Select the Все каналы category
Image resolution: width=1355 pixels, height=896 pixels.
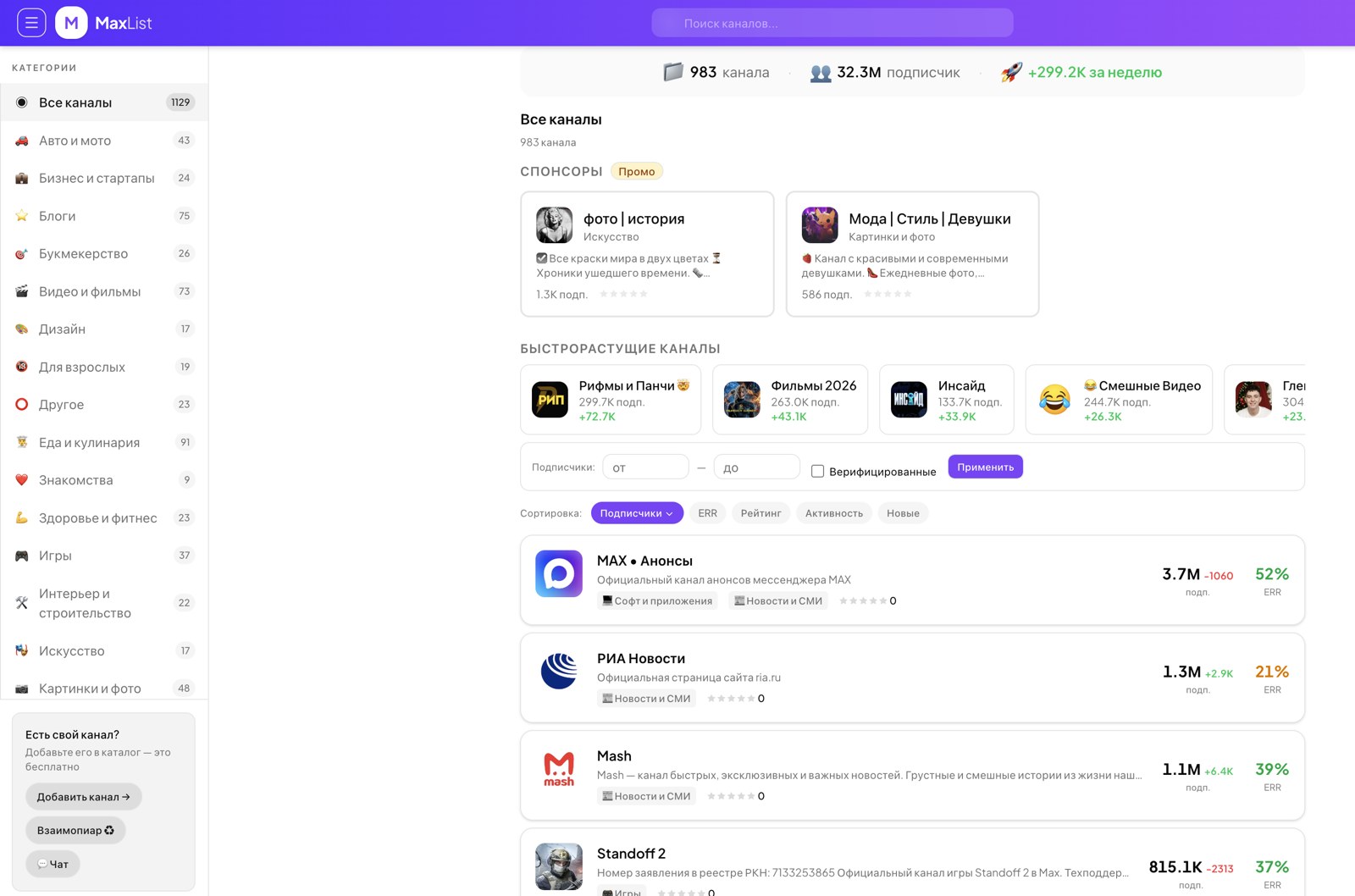click(x=104, y=102)
